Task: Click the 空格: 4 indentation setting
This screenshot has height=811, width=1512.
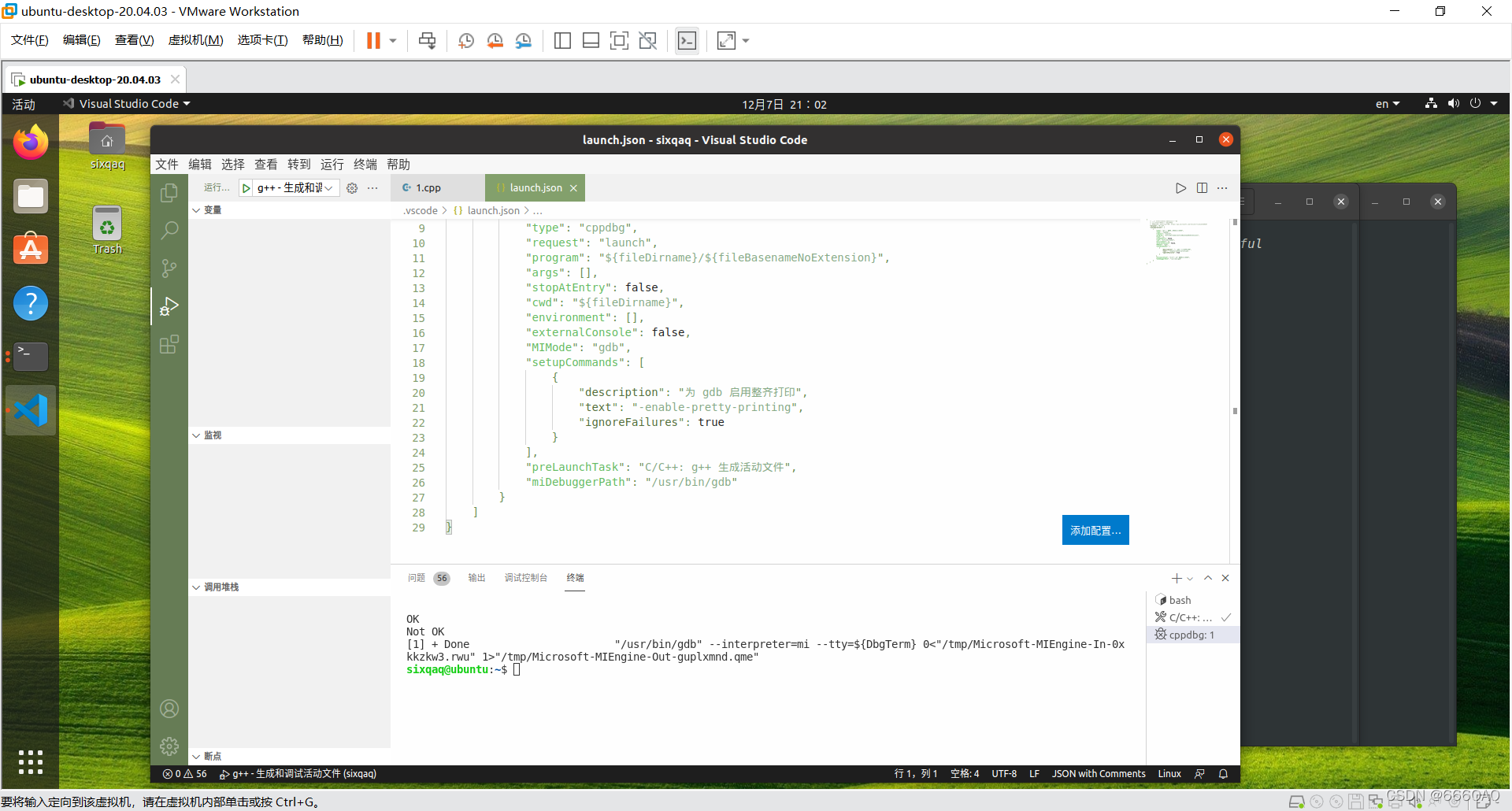Action: click(965, 774)
